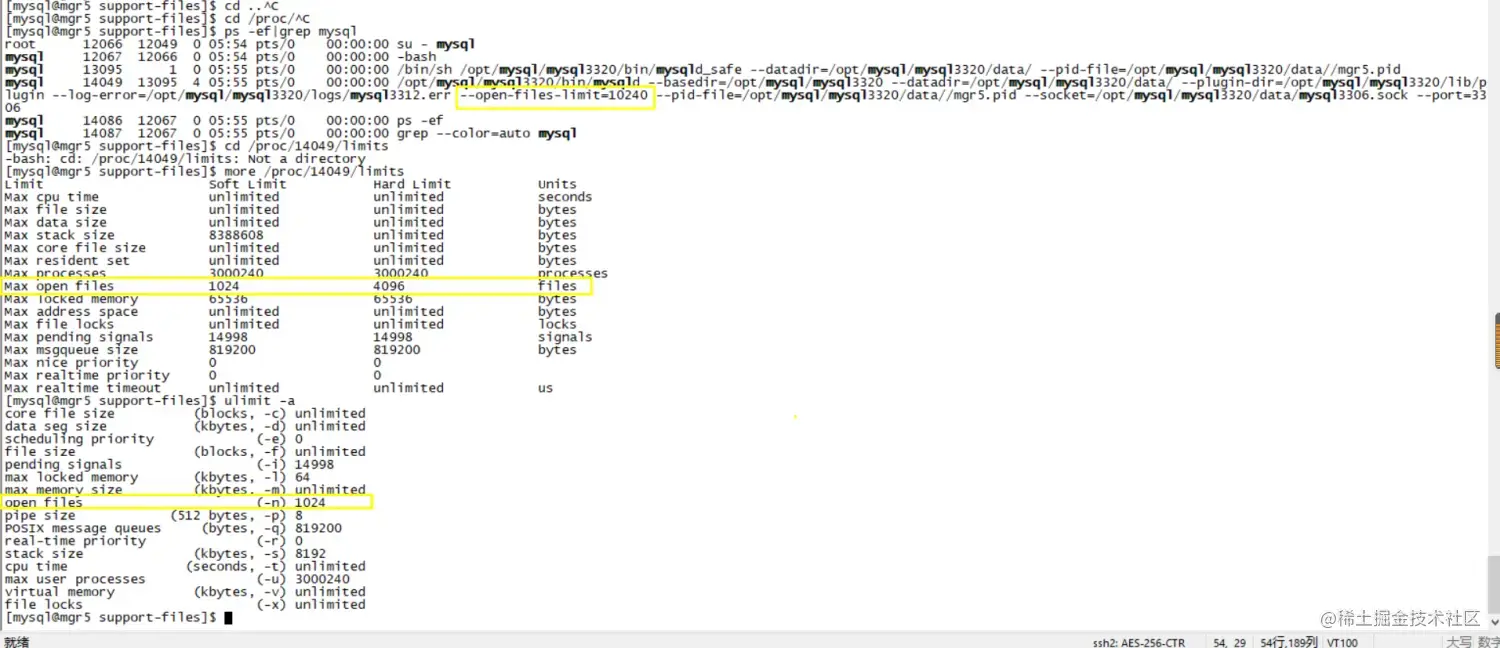This screenshot has width=1500, height=648.
Task: Click the hard limit value '4096'
Action: pos(389,286)
